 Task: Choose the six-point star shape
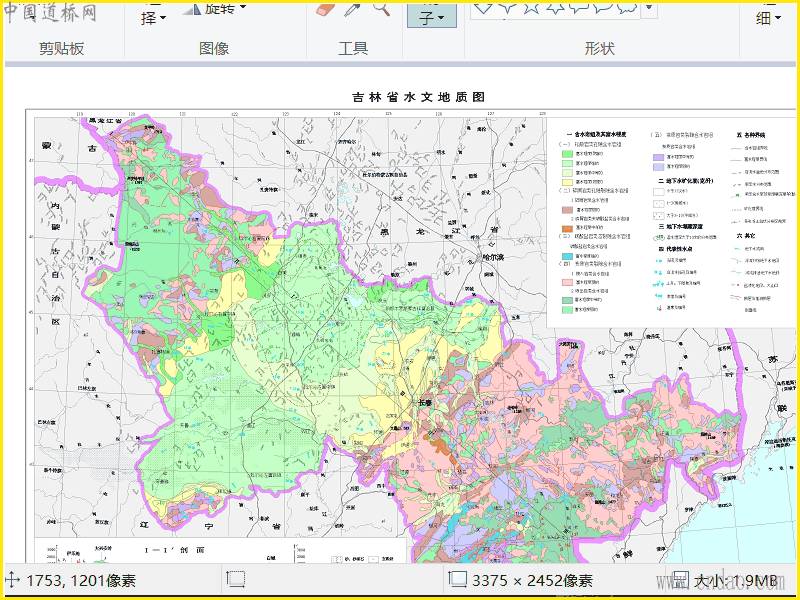[555, 8]
